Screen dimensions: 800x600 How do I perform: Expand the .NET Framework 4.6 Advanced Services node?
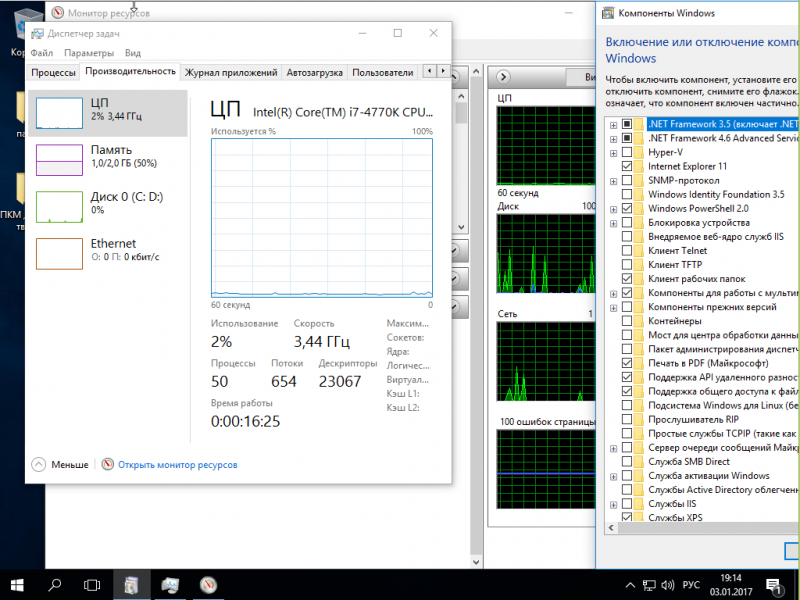[613, 138]
